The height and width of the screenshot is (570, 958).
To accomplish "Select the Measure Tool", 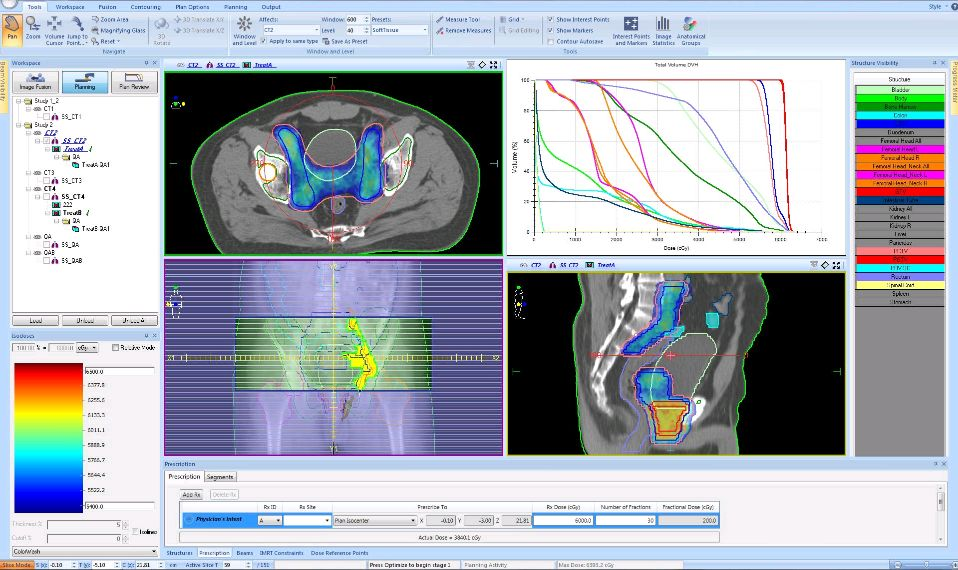I will point(461,19).
